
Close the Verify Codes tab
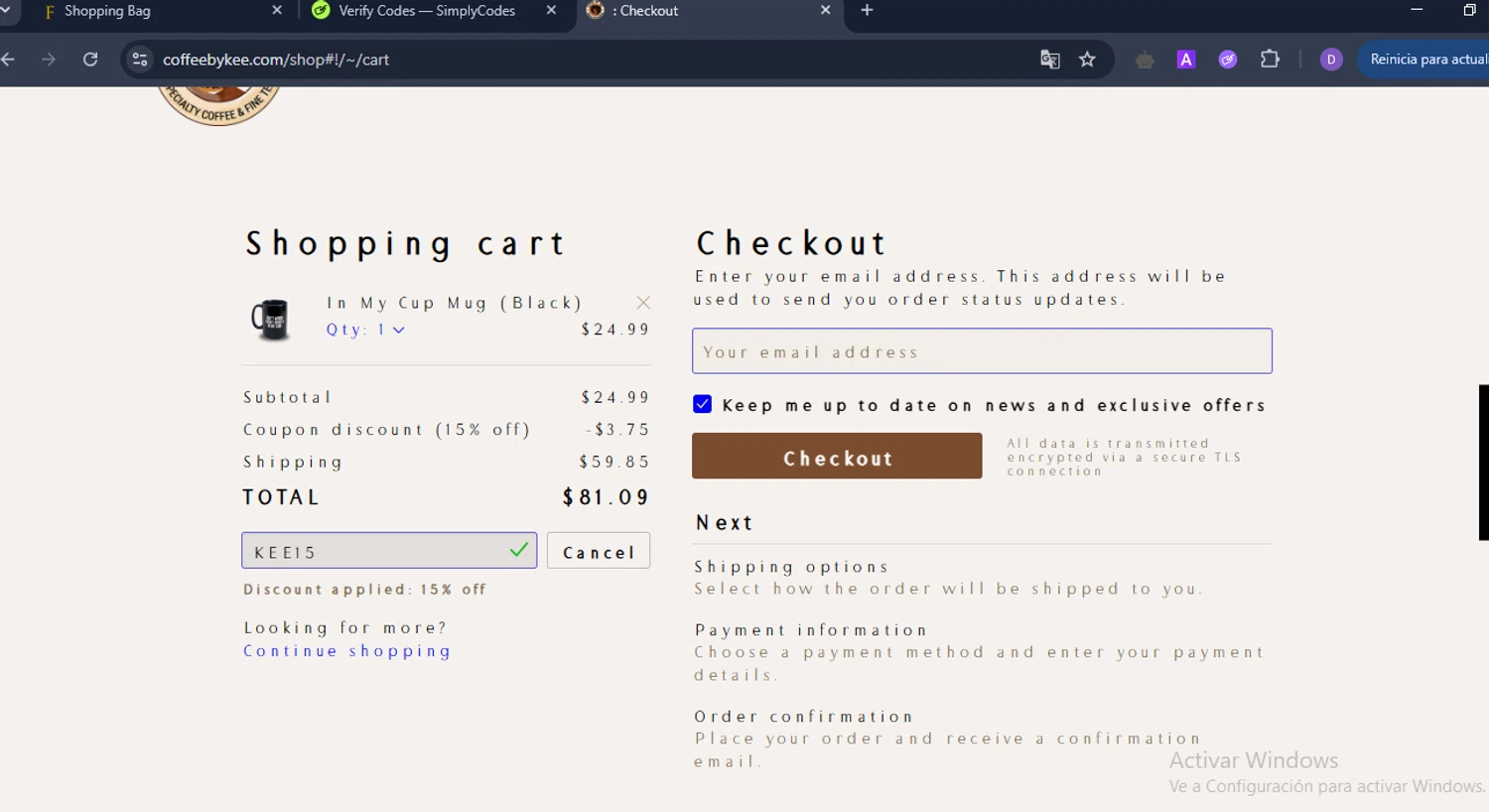[551, 10]
